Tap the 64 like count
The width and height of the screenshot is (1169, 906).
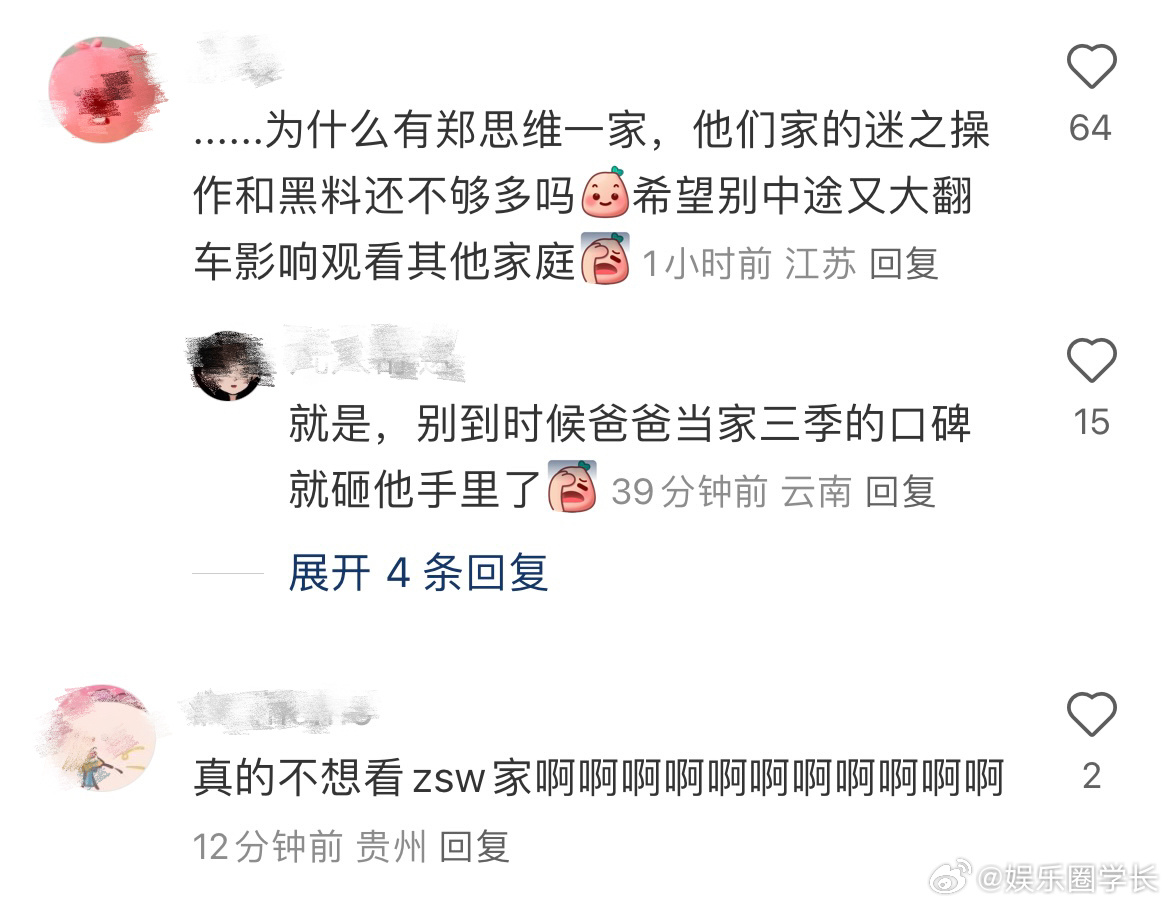click(1091, 128)
